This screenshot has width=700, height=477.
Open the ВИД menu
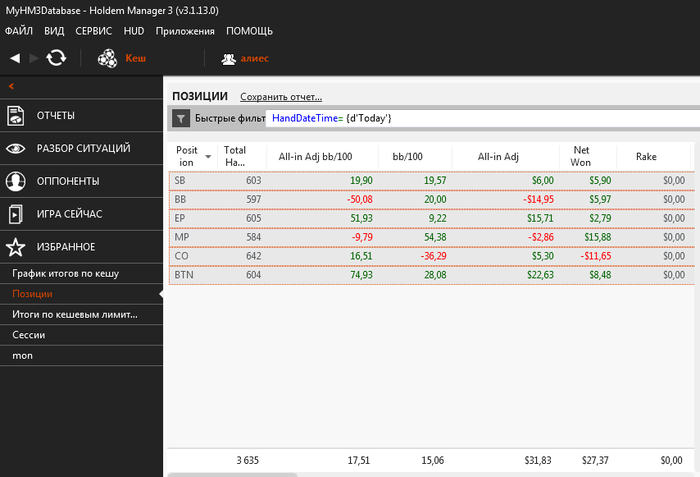tap(54, 31)
